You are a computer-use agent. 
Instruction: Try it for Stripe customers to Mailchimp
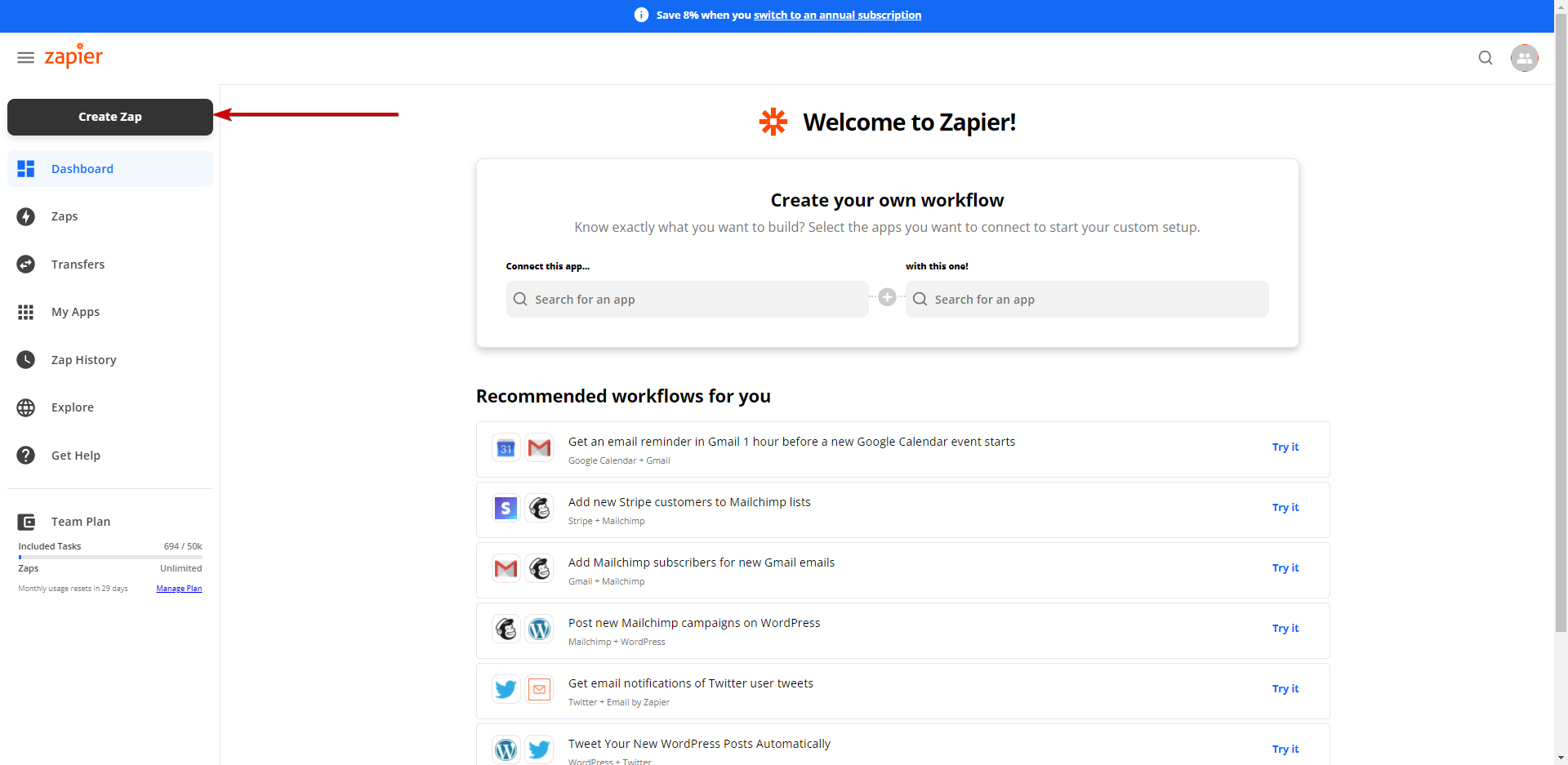click(x=1285, y=508)
